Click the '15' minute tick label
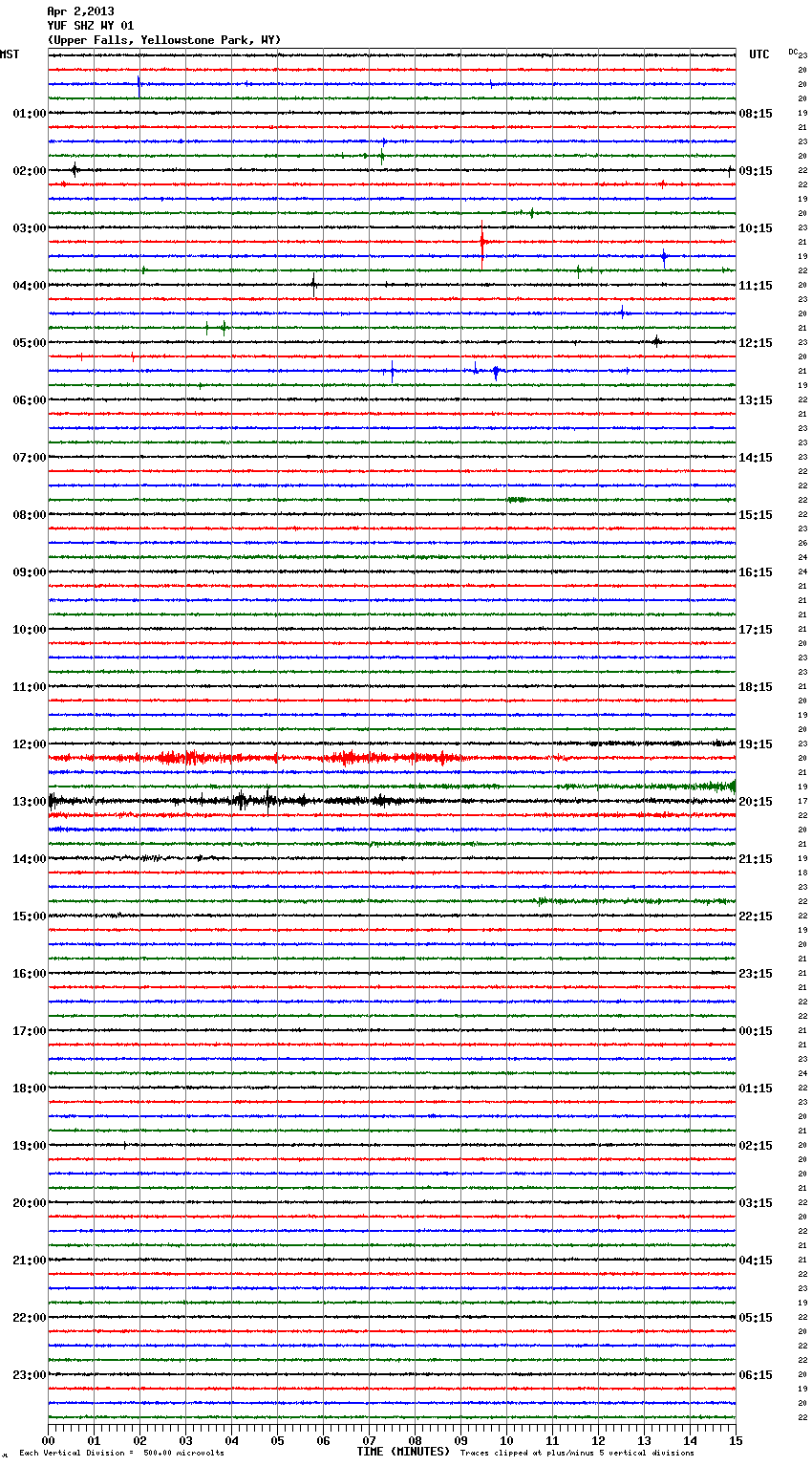Screen dimensions: 812x1466 click(736, 1440)
